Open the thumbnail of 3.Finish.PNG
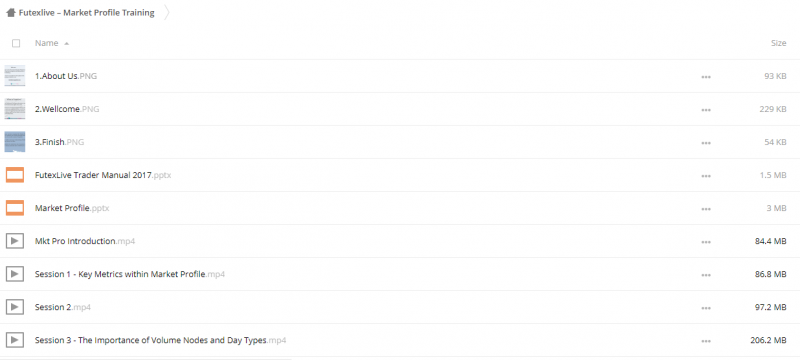The height and width of the screenshot is (360, 800). [x=15, y=142]
